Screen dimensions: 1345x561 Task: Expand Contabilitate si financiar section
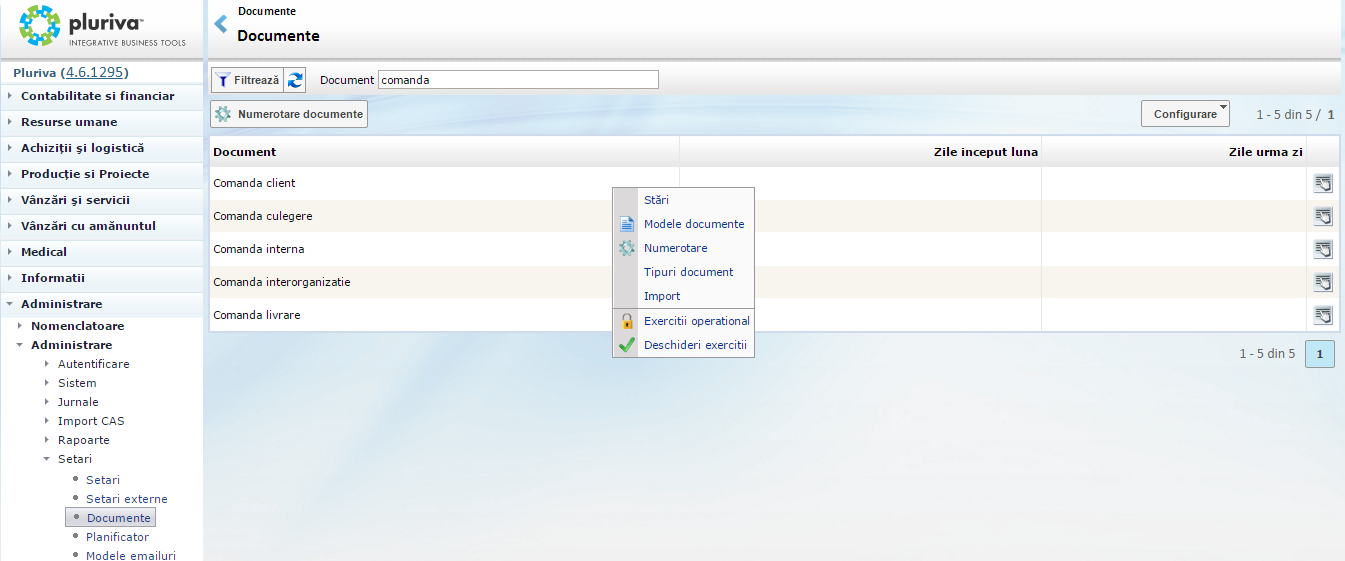click(97, 96)
